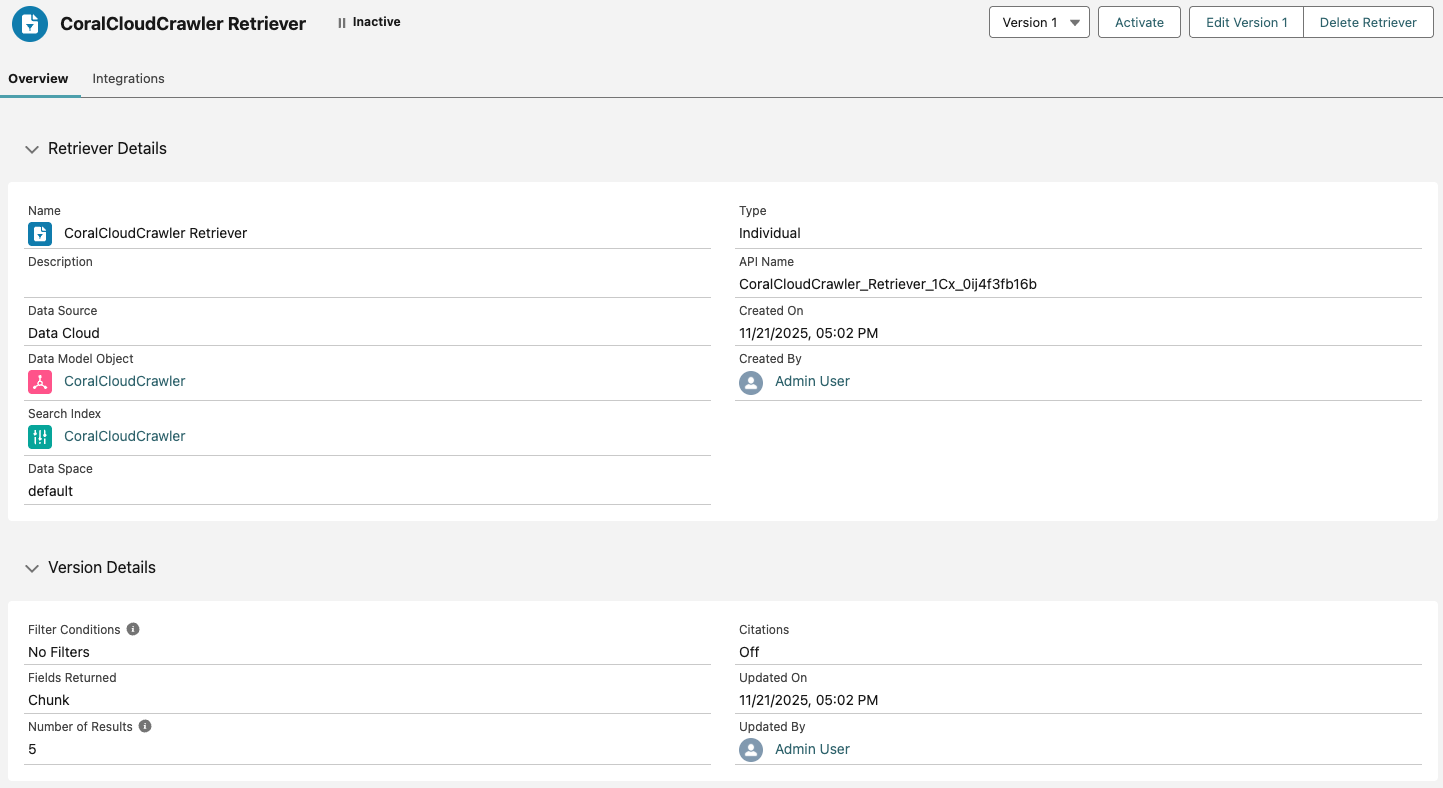Click the Updated By user avatar
Viewport: 1443px width, 788px height.
[x=751, y=750]
